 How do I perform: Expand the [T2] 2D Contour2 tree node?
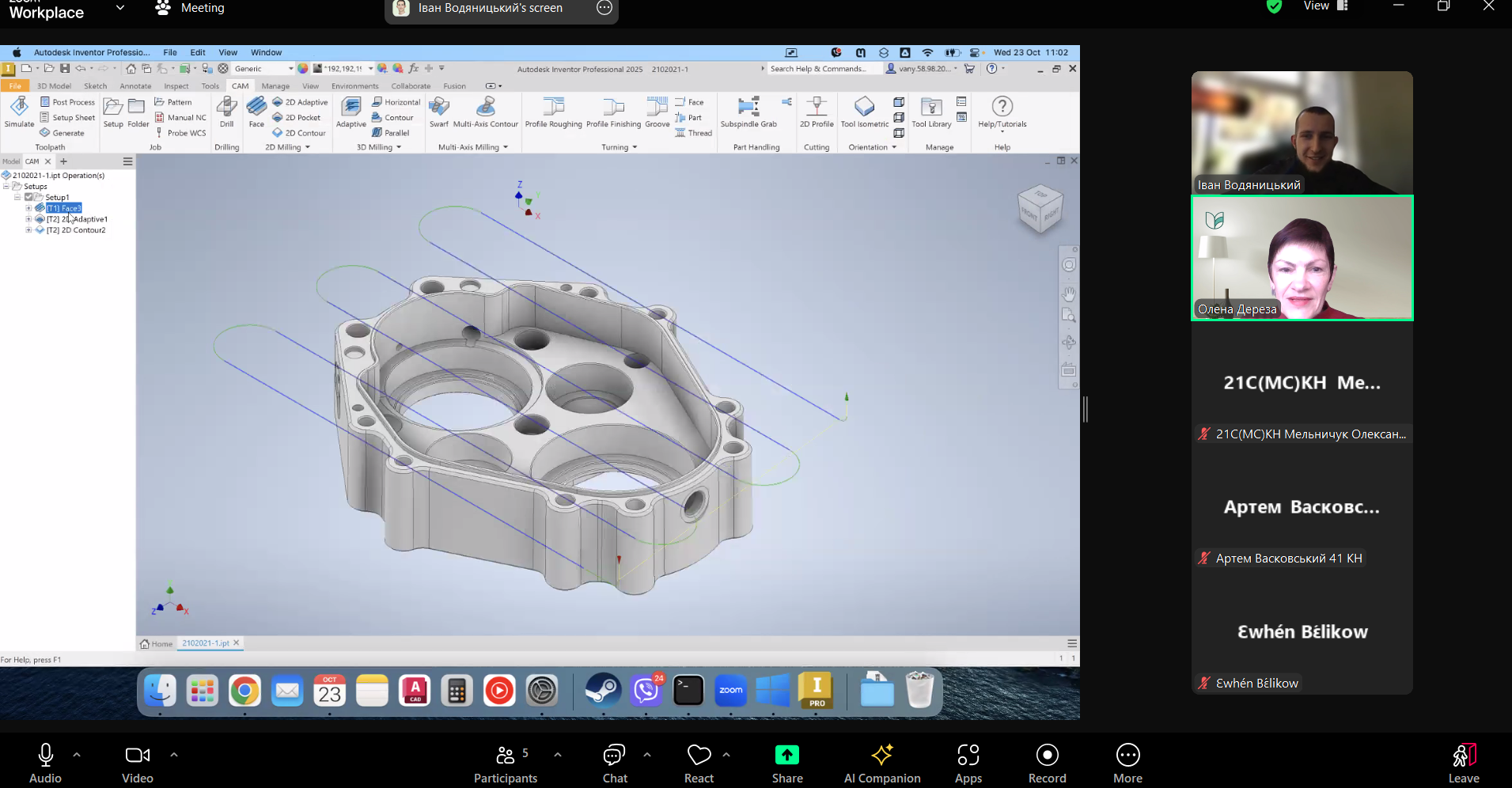click(x=28, y=230)
